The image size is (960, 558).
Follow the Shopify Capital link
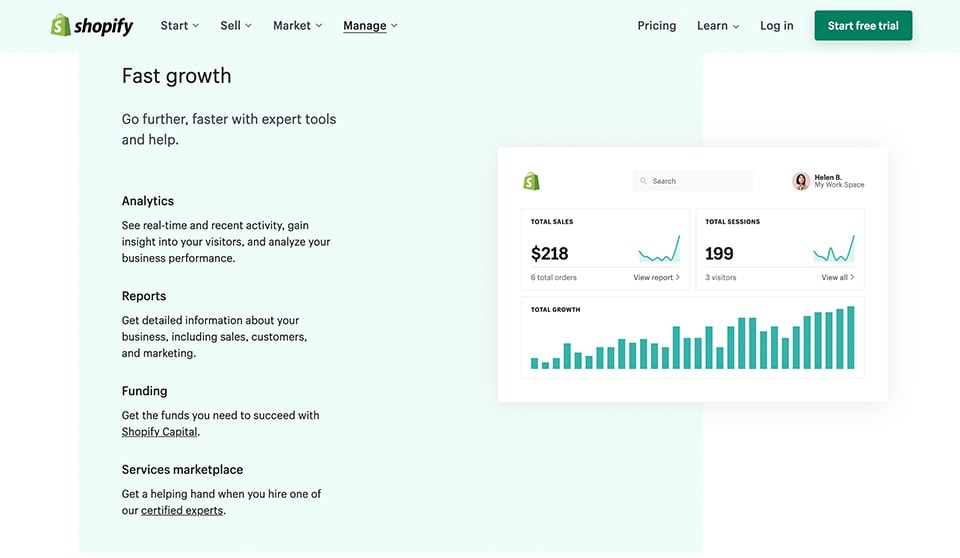click(159, 432)
